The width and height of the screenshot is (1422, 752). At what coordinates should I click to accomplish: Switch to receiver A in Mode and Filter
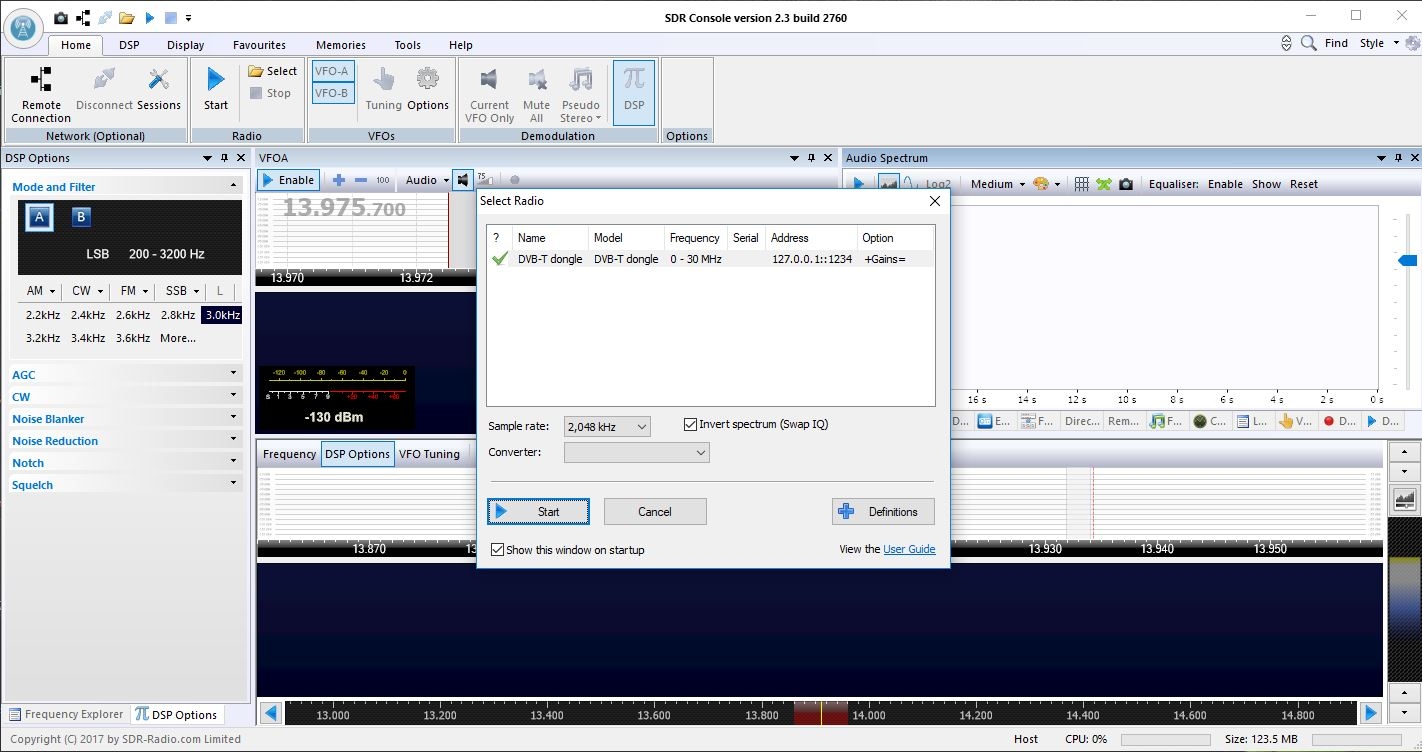point(39,217)
